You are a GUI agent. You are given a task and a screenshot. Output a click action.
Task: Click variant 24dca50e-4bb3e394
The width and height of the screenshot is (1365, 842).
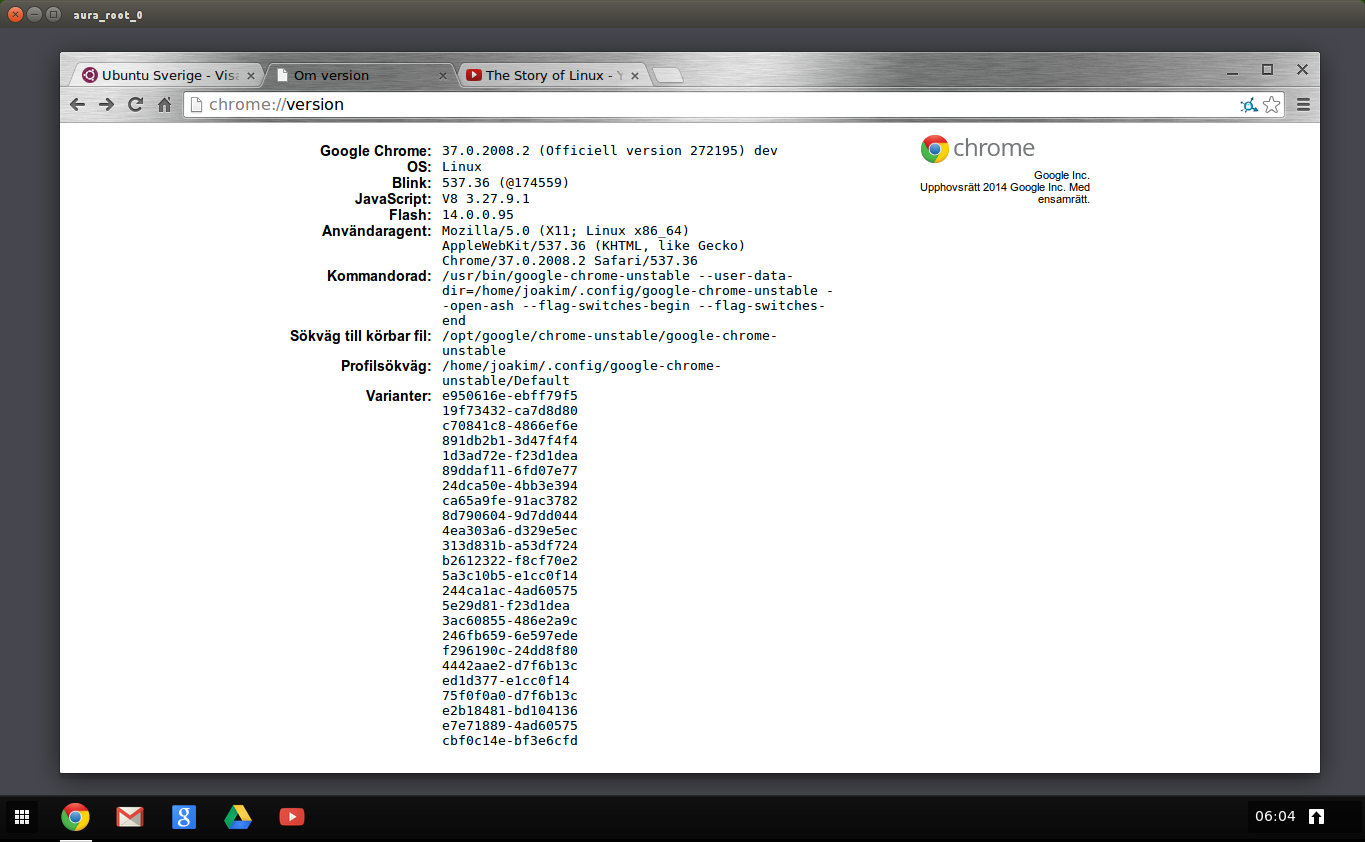pyautogui.click(x=510, y=486)
